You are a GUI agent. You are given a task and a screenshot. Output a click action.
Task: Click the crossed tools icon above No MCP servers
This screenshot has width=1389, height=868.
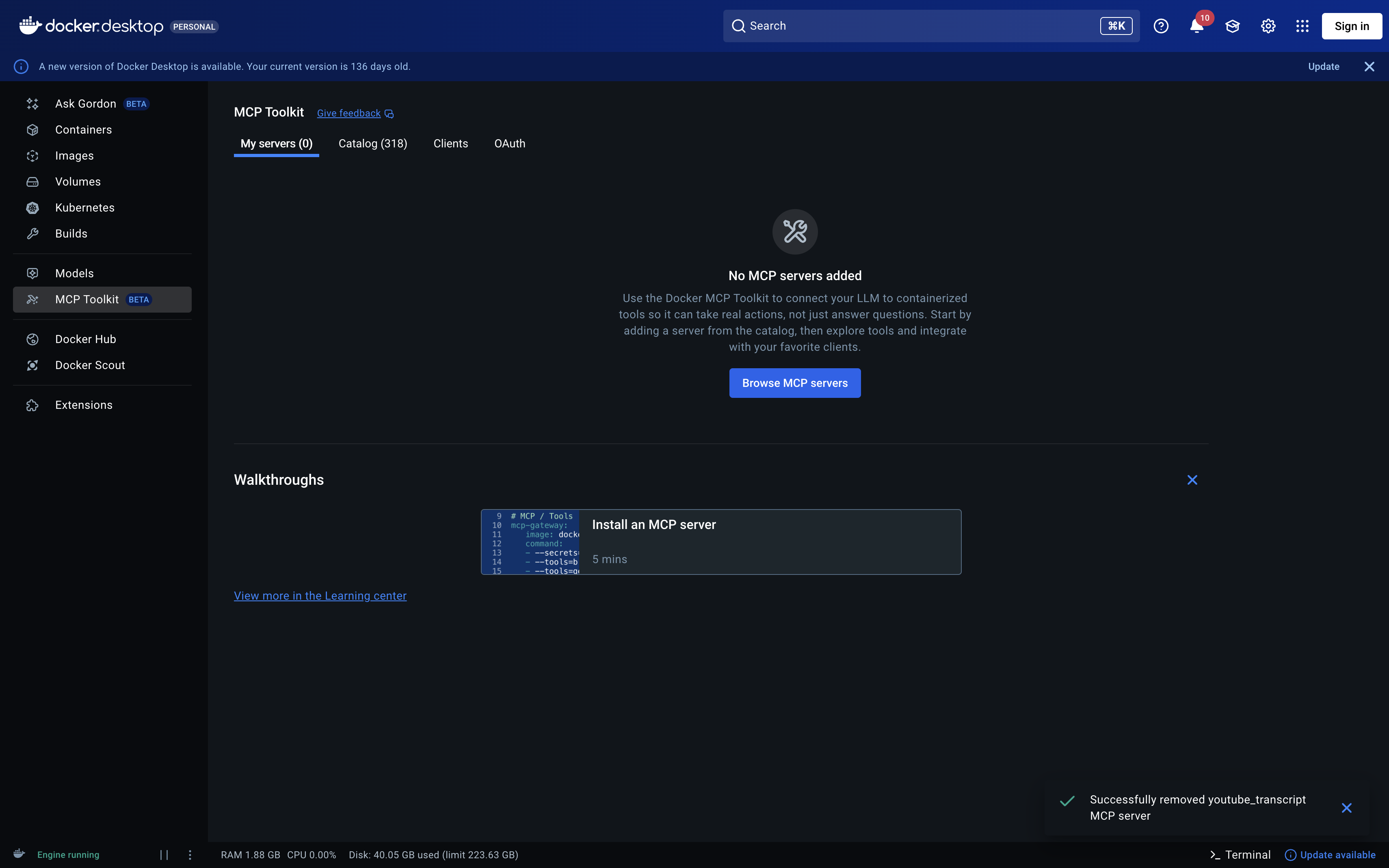coord(795,231)
